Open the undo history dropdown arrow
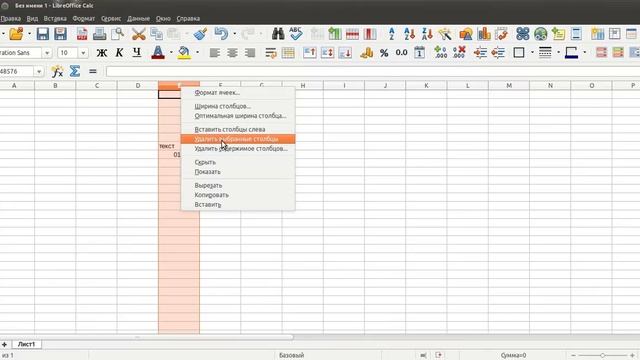This screenshot has height=360, width=640. coord(235,34)
